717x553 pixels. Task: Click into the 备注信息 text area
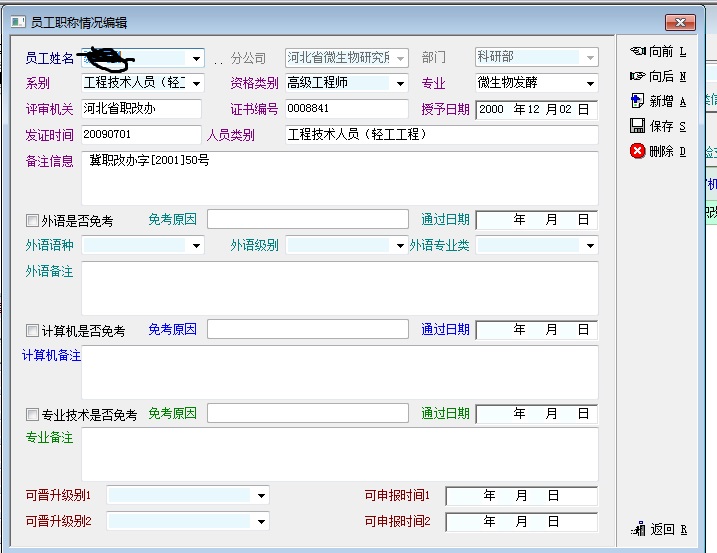click(x=338, y=178)
